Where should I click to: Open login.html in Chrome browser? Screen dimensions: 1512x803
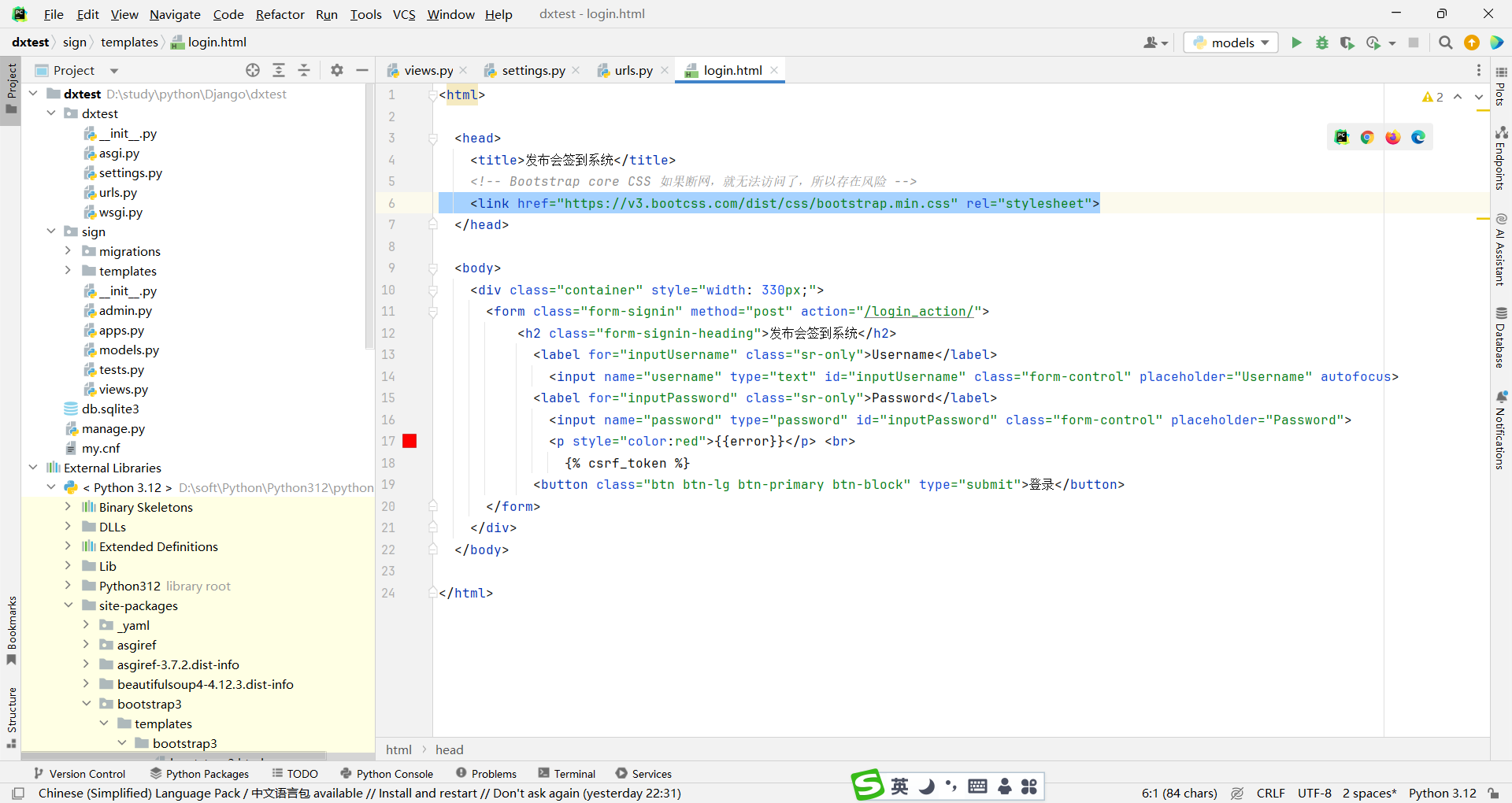click(x=1367, y=137)
